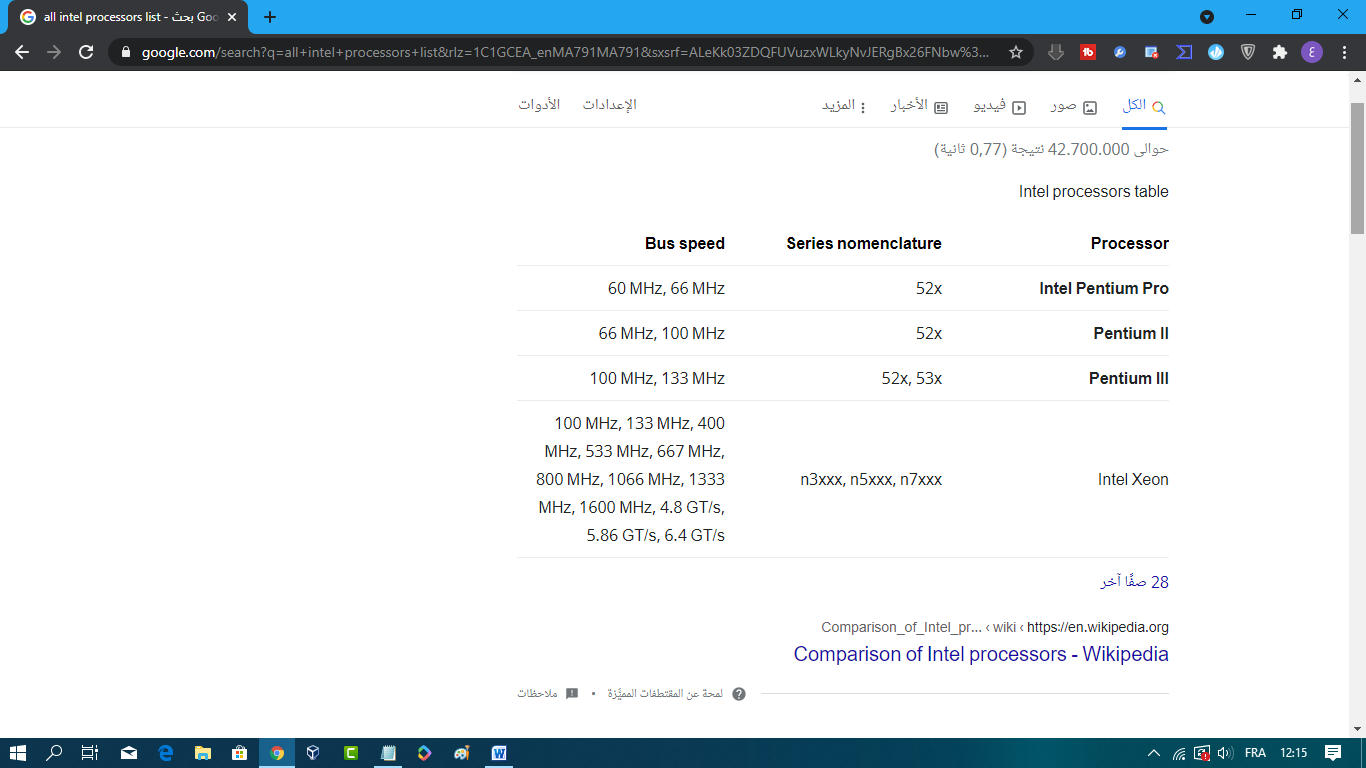Click the 'Intel Pentium Pro' cell
This screenshot has width=1366, height=768.
pyautogui.click(x=1104, y=288)
